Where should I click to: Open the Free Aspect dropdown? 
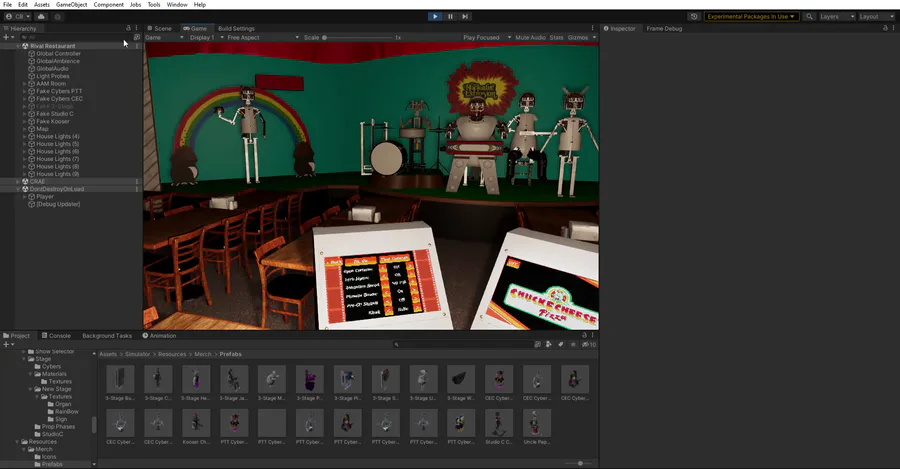pos(262,37)
